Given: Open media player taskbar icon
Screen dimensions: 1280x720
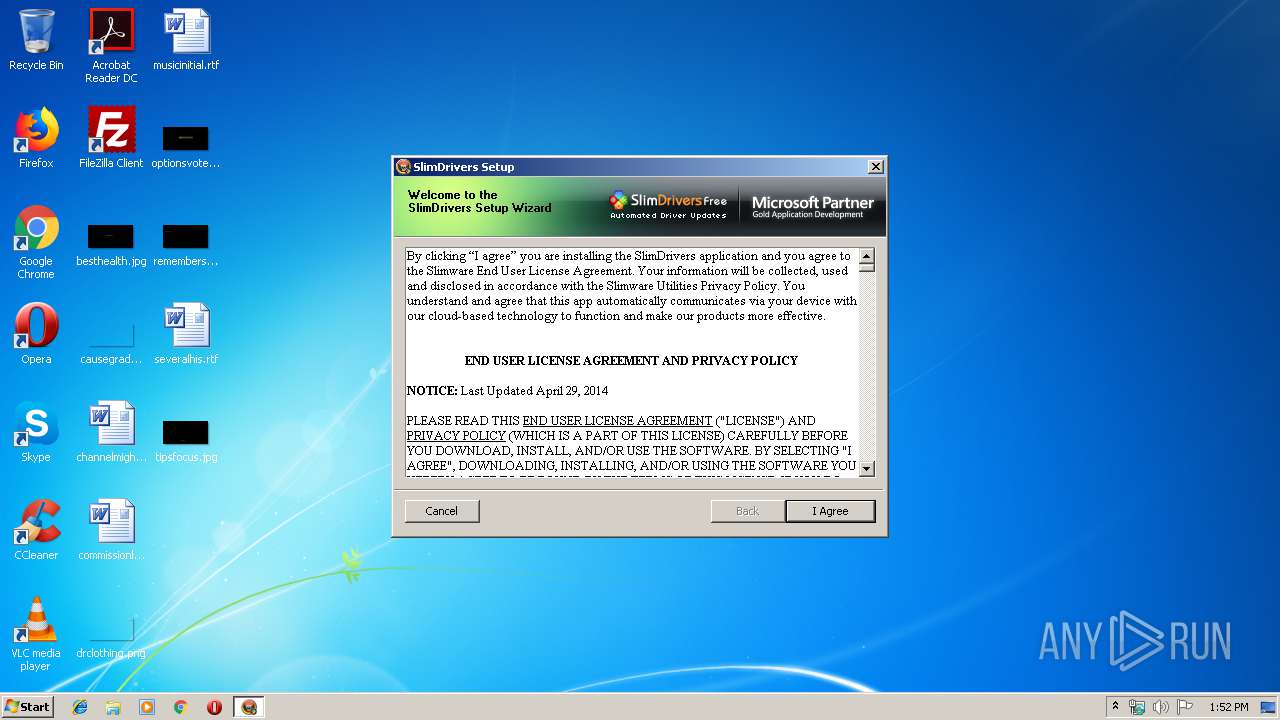Looking at the screenshot, I should (x=147, y=707).
